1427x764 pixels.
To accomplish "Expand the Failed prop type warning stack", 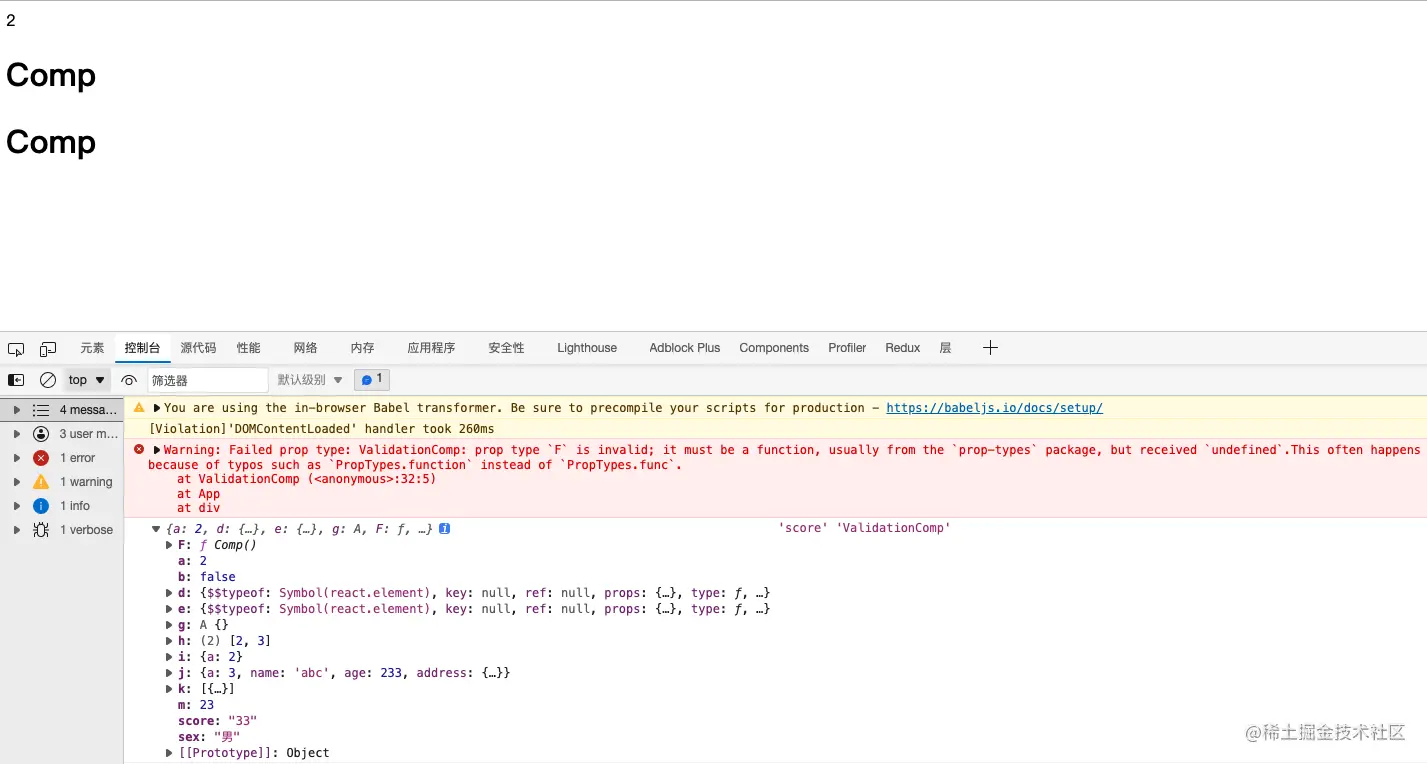I will 157,450.
